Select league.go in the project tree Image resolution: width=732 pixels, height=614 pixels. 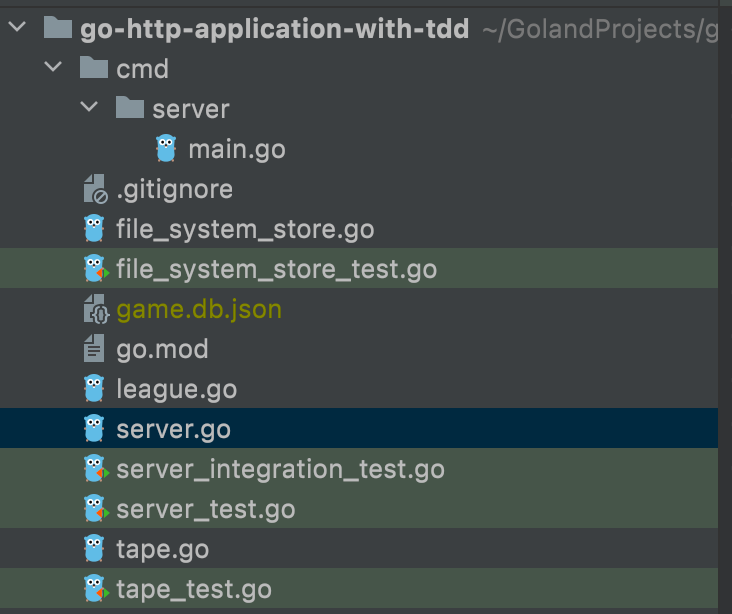pos(176,389)
